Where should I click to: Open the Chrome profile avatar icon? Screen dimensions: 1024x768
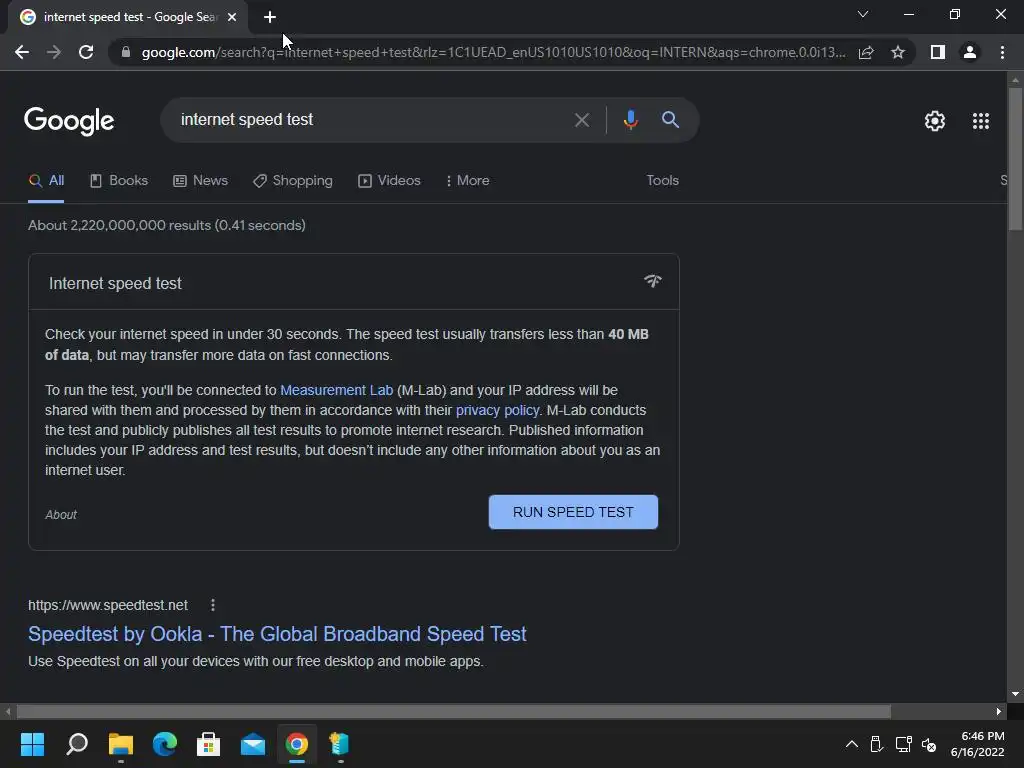(x=970, y=52)
